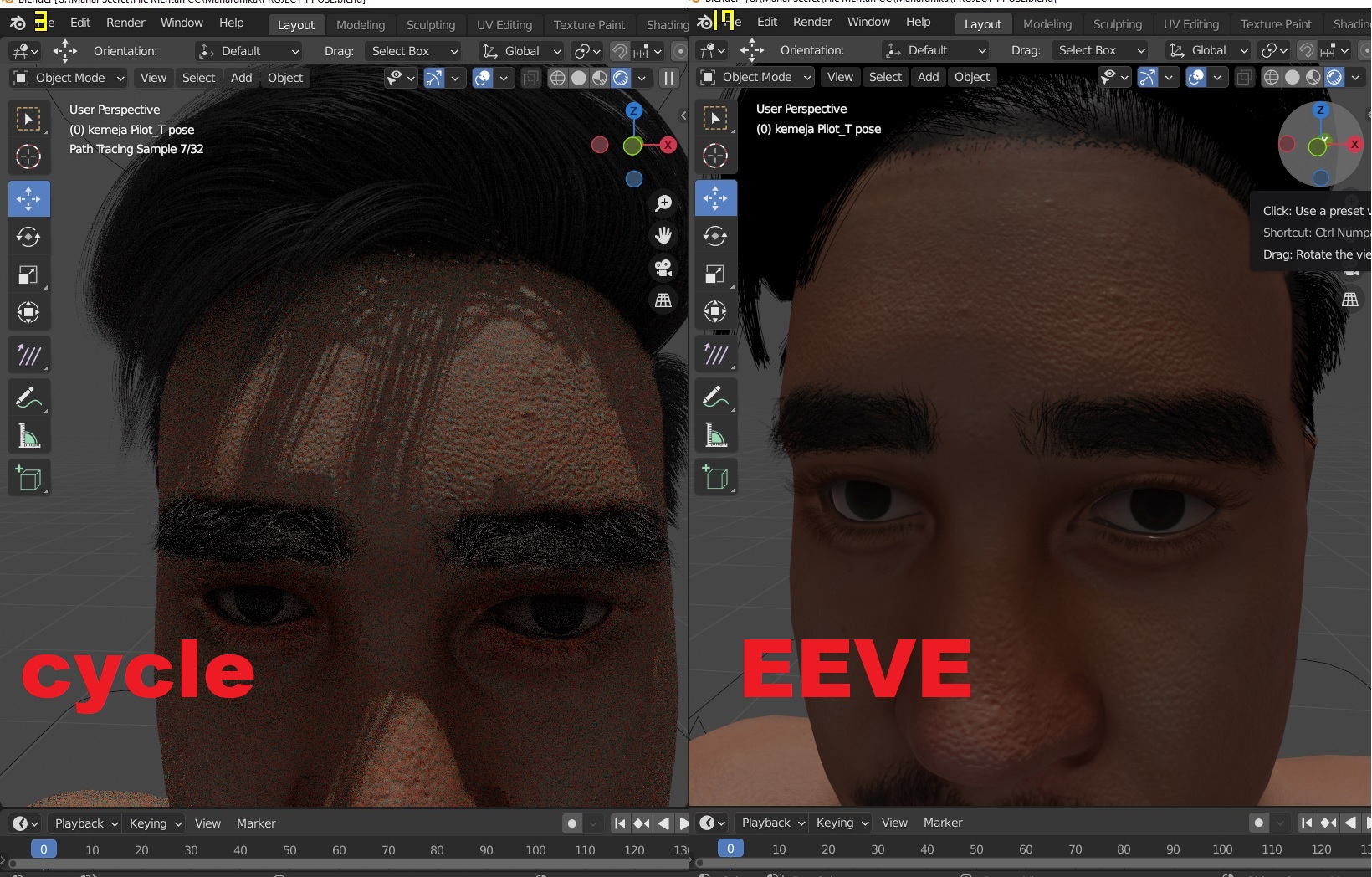This screenshot has width=1372, height=877.
Task: Select the Measure tool in left viewport
Action: 28,436
